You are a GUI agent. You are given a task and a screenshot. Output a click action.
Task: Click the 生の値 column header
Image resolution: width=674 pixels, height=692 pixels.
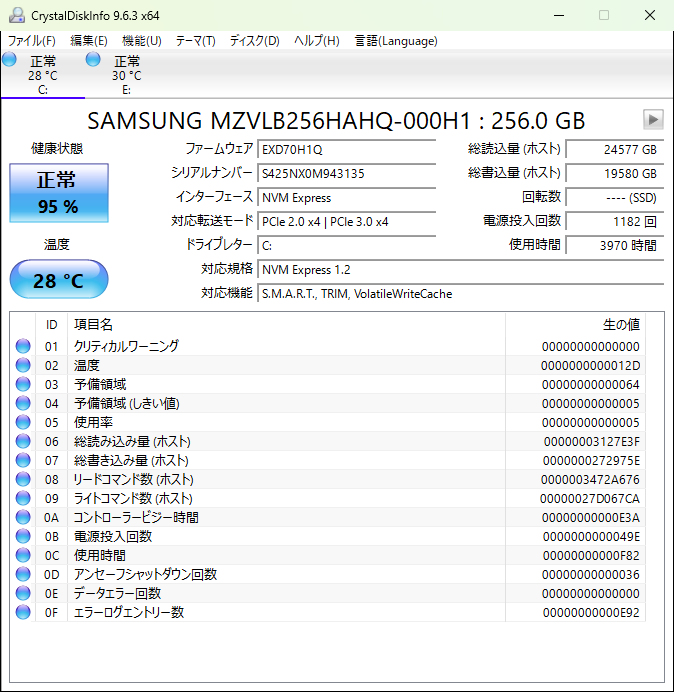pos(620,325)
